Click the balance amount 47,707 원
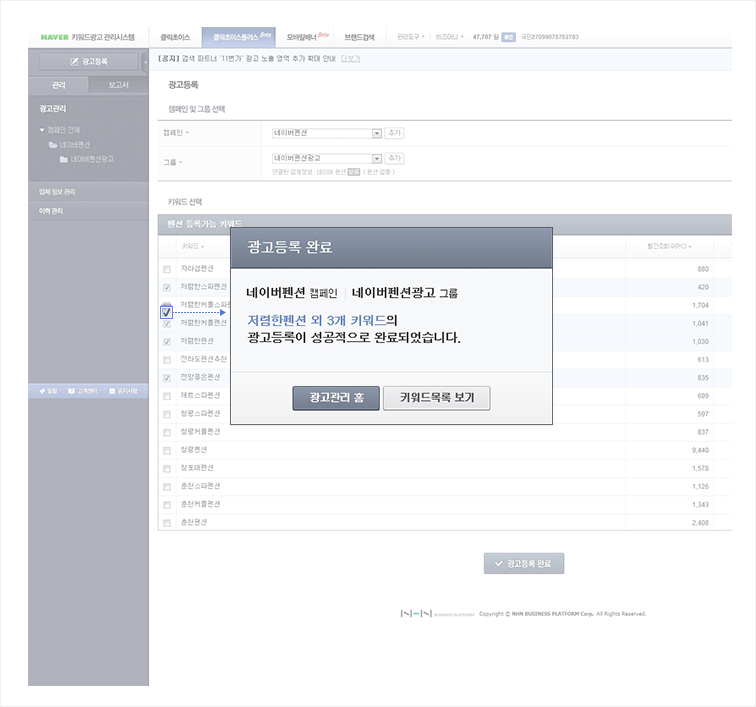Screen dimensions: 756x707 coord(486,37)
